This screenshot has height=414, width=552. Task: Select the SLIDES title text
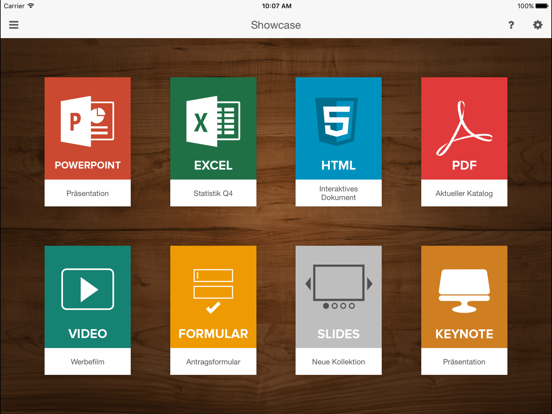coord(339,334)
